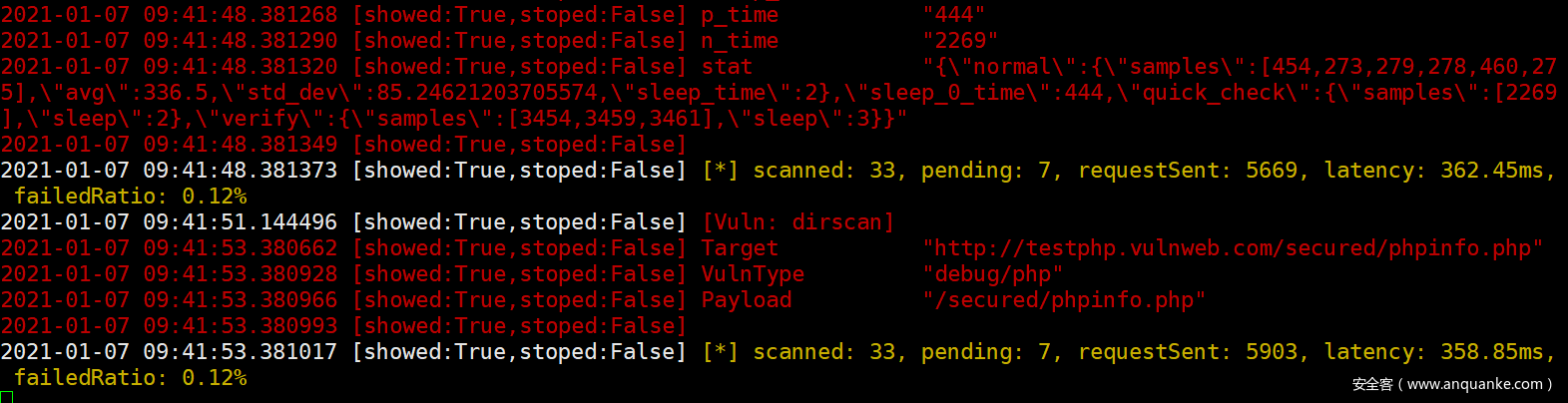Click the n_time value "2269"
The height and width of the screenshot is (403, 1568).
pos(960,41)
